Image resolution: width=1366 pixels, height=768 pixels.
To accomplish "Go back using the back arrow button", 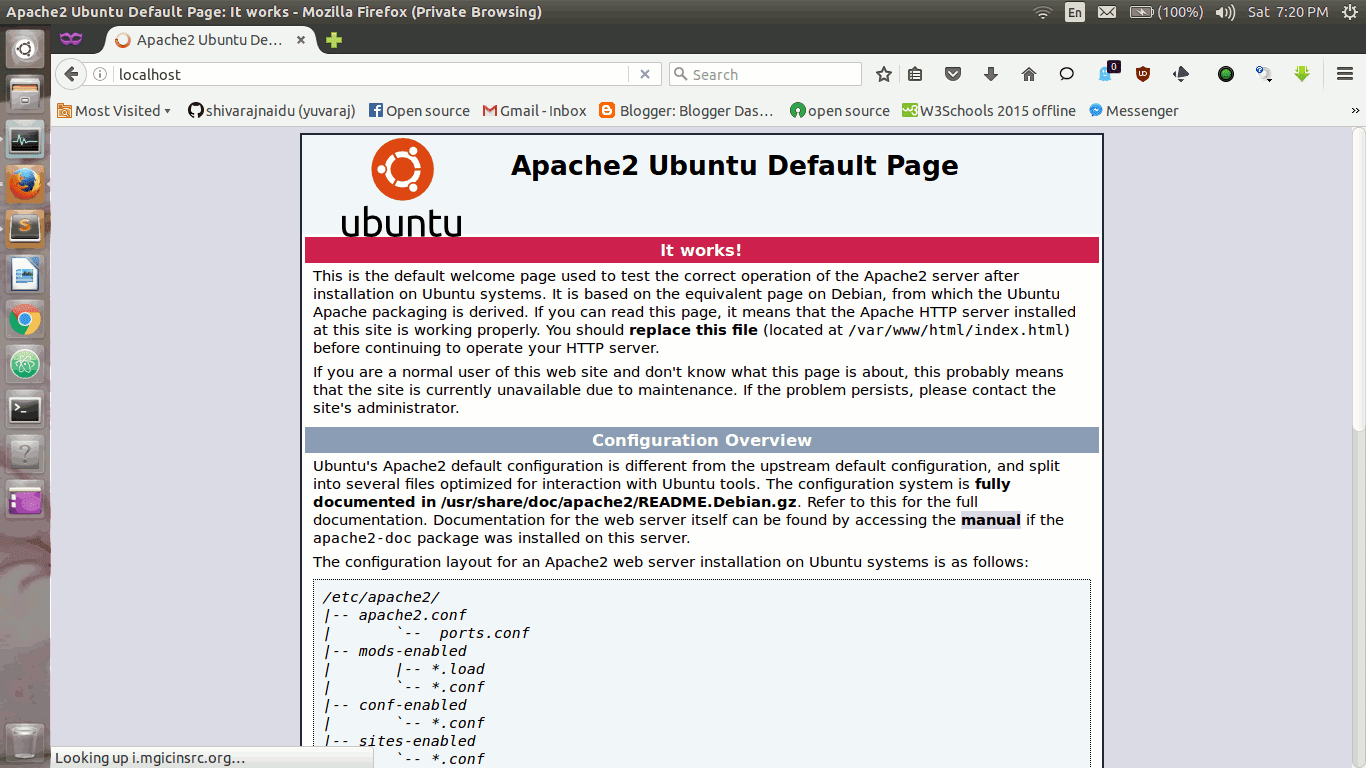I will tap(70, 74).
